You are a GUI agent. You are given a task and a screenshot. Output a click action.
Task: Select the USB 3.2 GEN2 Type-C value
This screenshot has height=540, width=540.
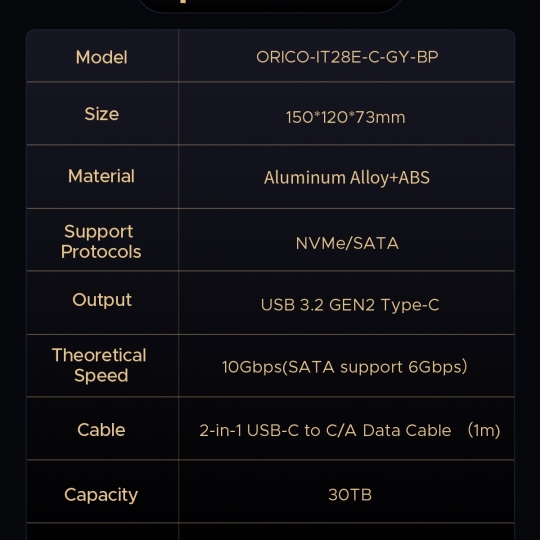click(350, 305)
